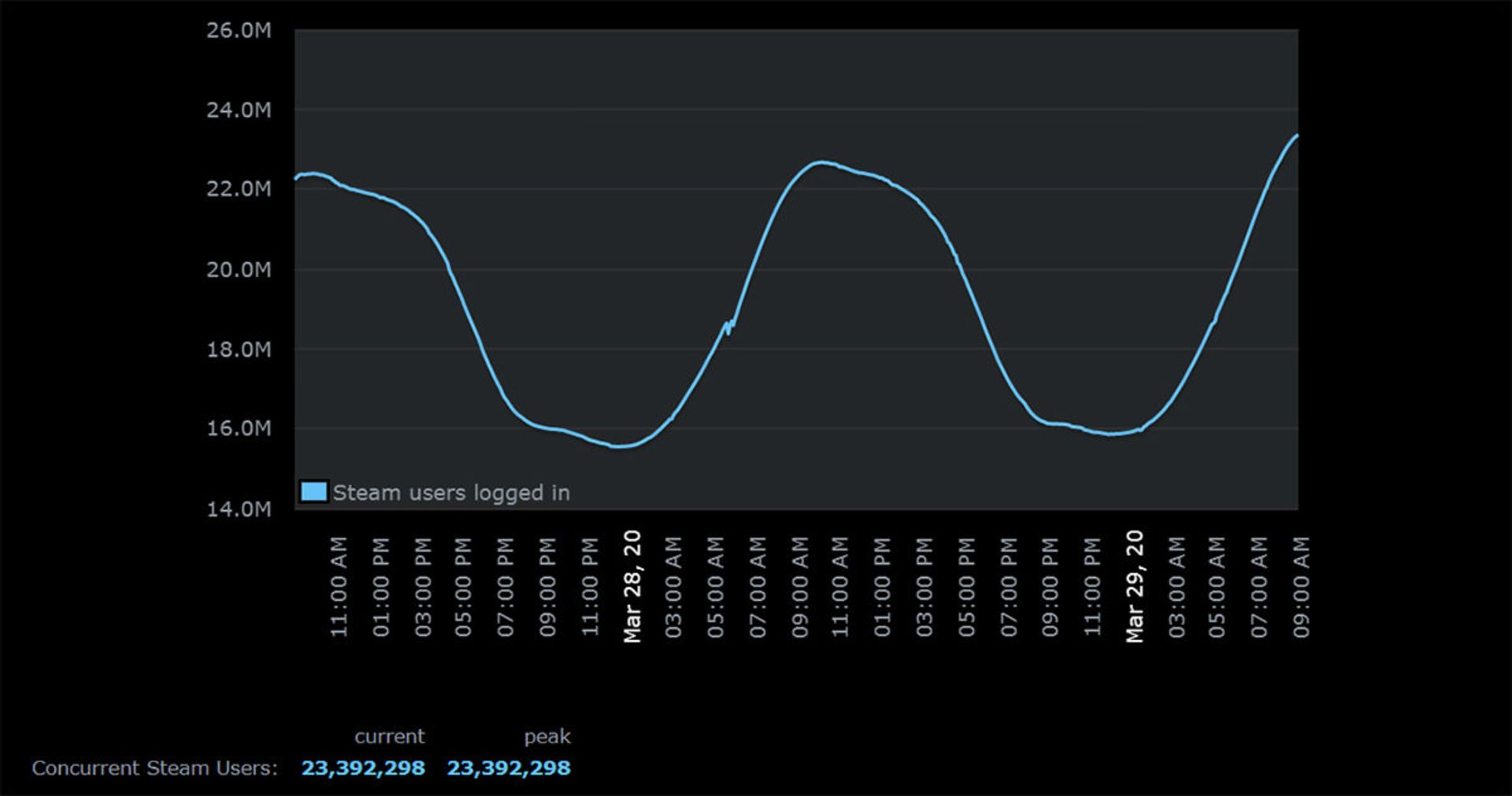This screenshot has width=1512, height=796.
Task: Select the 'Mar 28, 20' date label
Action: click(632, 587)
